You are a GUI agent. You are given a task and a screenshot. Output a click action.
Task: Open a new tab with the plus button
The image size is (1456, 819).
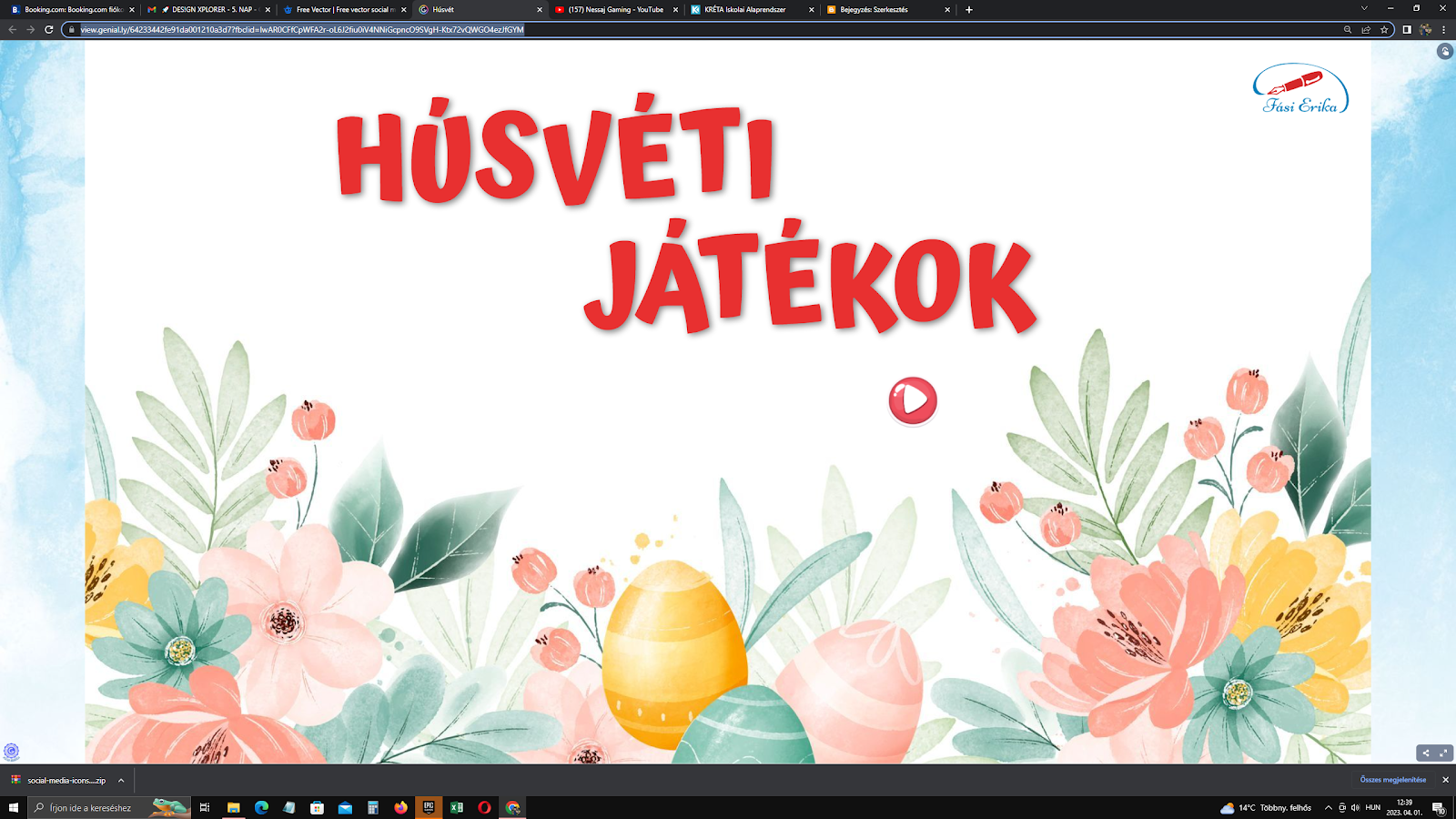point(969,9)
